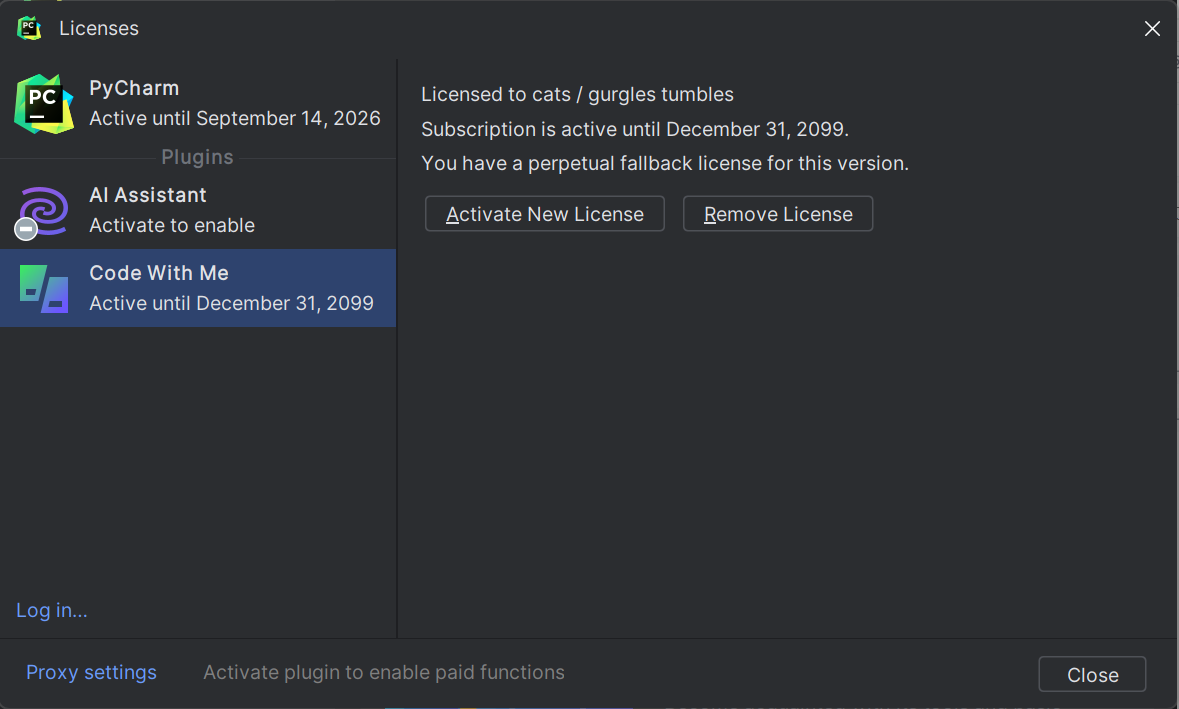
Task: Click the Close button at the bottom right
Action: point(1092,675)
